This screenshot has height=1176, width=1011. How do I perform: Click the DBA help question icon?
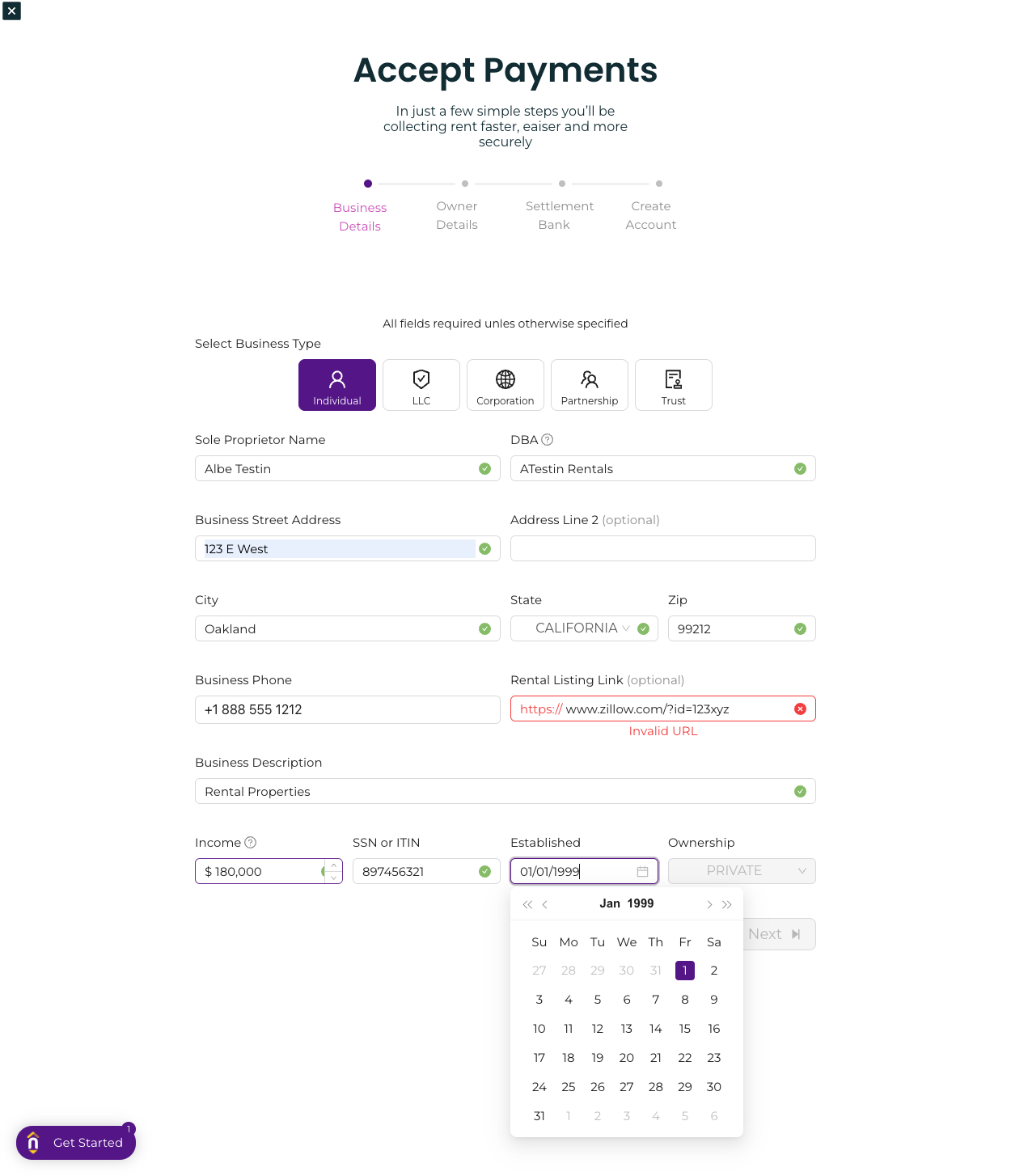click(548, 440)
